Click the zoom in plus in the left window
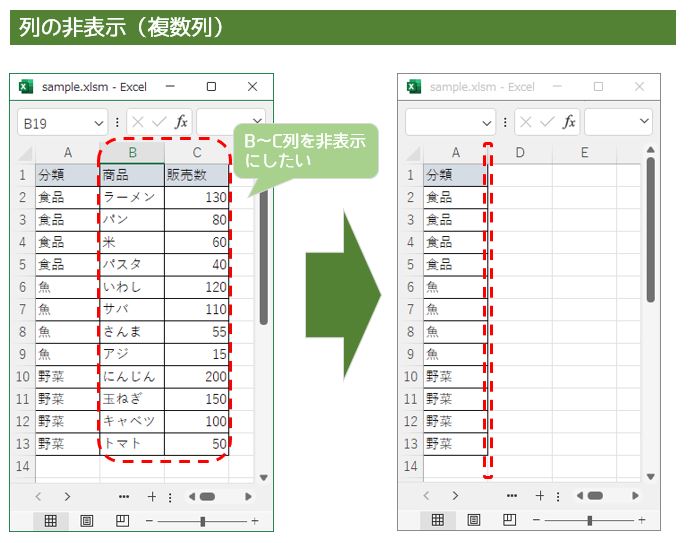The height and width of the screenshot is (543, 689). coord(255,521)
